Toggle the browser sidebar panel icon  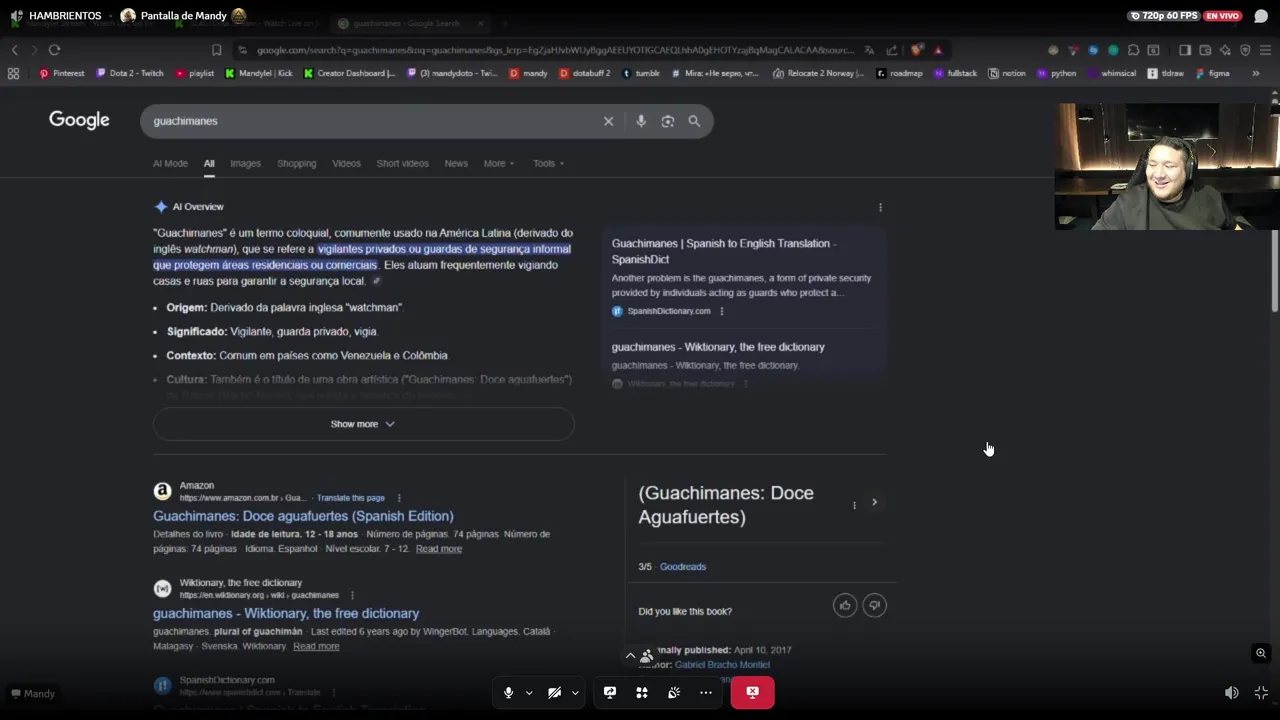[1185, 50]
